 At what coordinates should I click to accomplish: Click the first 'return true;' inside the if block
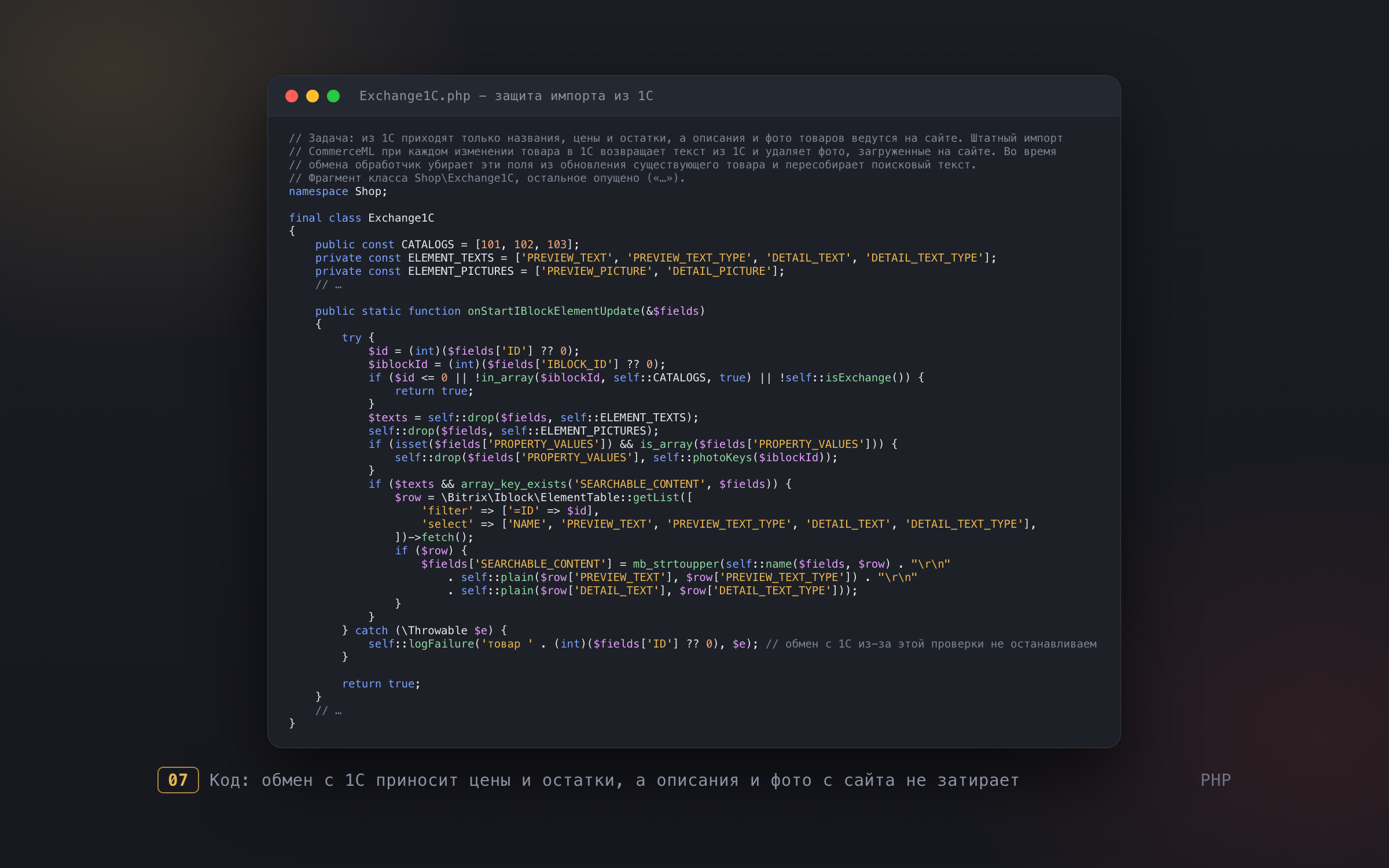pos(434,391)
